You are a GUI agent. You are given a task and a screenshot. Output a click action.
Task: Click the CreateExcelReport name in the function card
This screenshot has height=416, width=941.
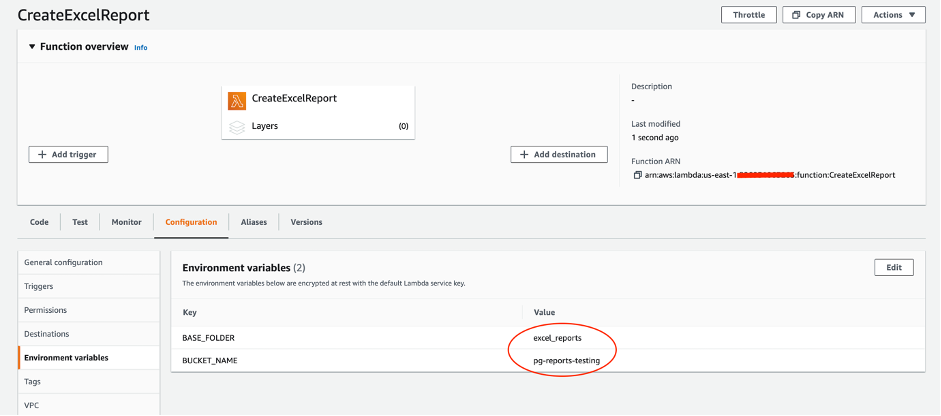(294, 98)
